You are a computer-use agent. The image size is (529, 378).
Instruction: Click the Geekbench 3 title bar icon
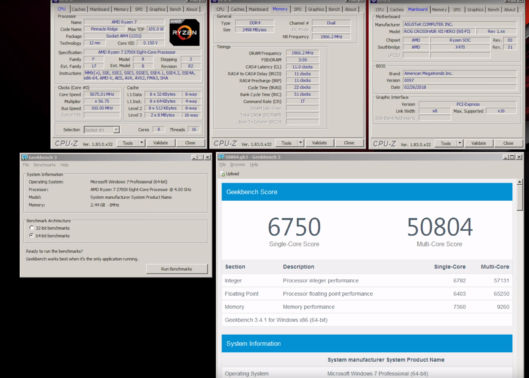pyautogui.click(x=24, y=157)
